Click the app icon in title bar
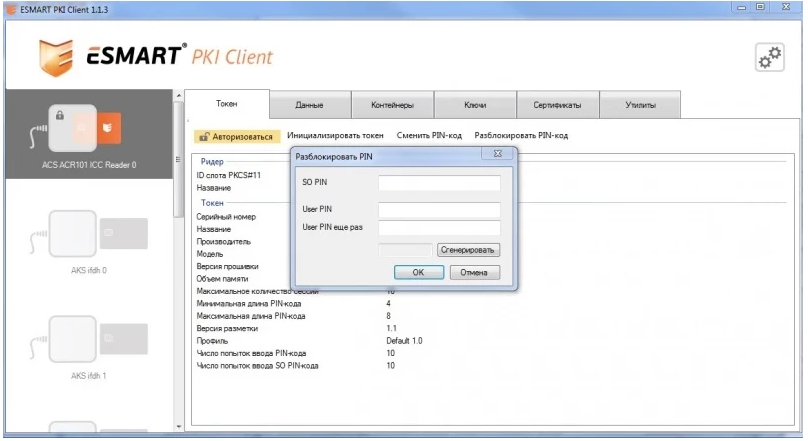The image size is (808, 441). 11,9
